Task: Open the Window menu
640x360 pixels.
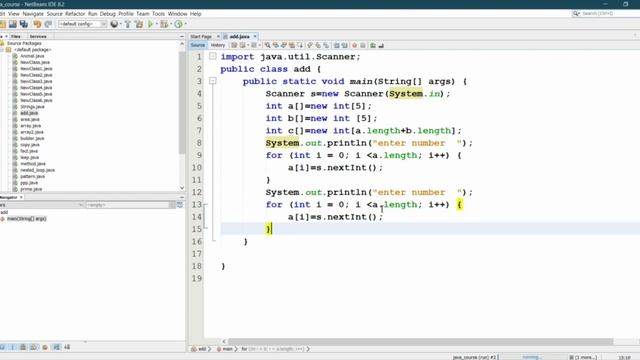Action: (x=177, y=13)
